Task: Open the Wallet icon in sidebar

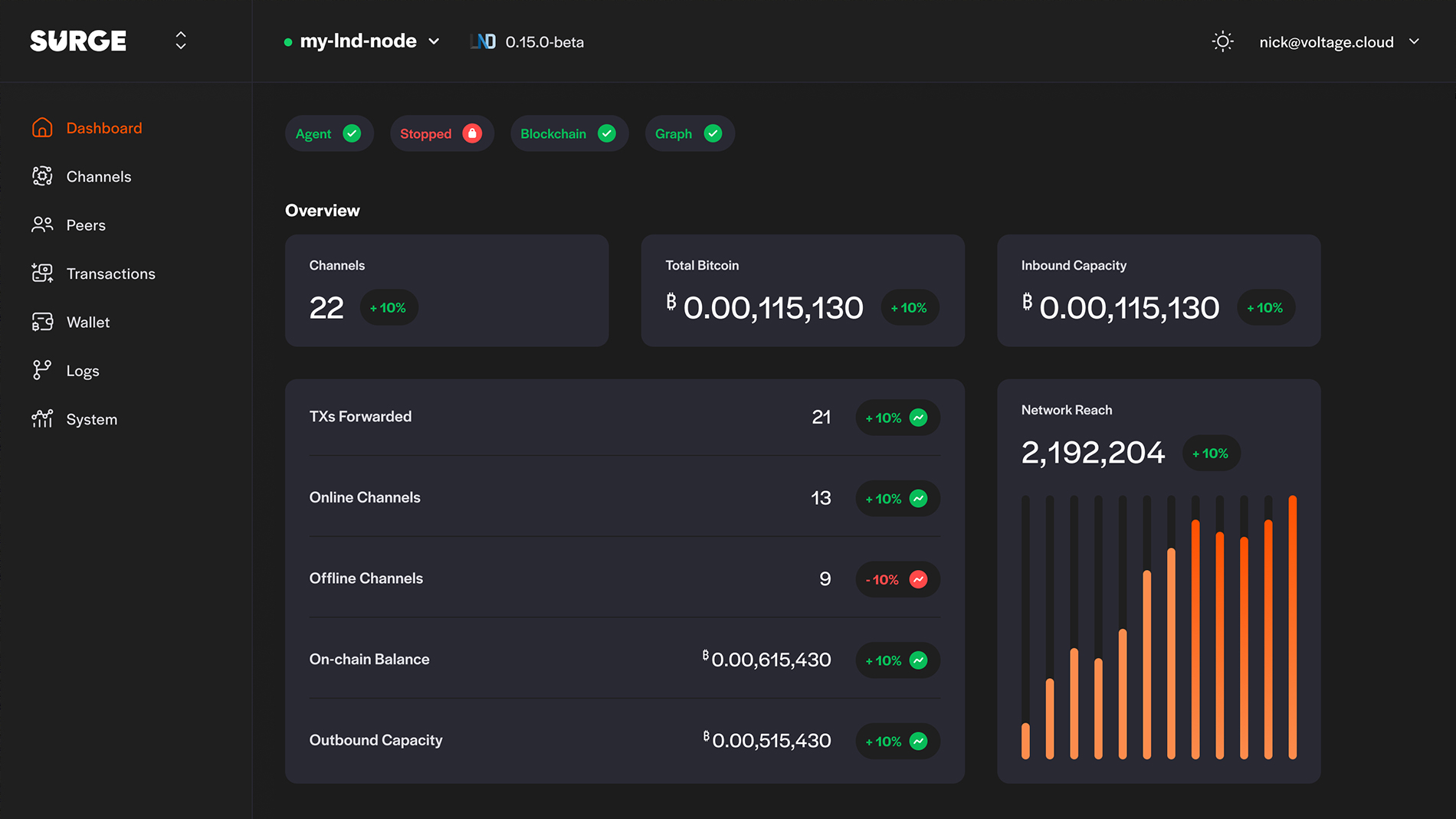Action: (x=42, y=322)
